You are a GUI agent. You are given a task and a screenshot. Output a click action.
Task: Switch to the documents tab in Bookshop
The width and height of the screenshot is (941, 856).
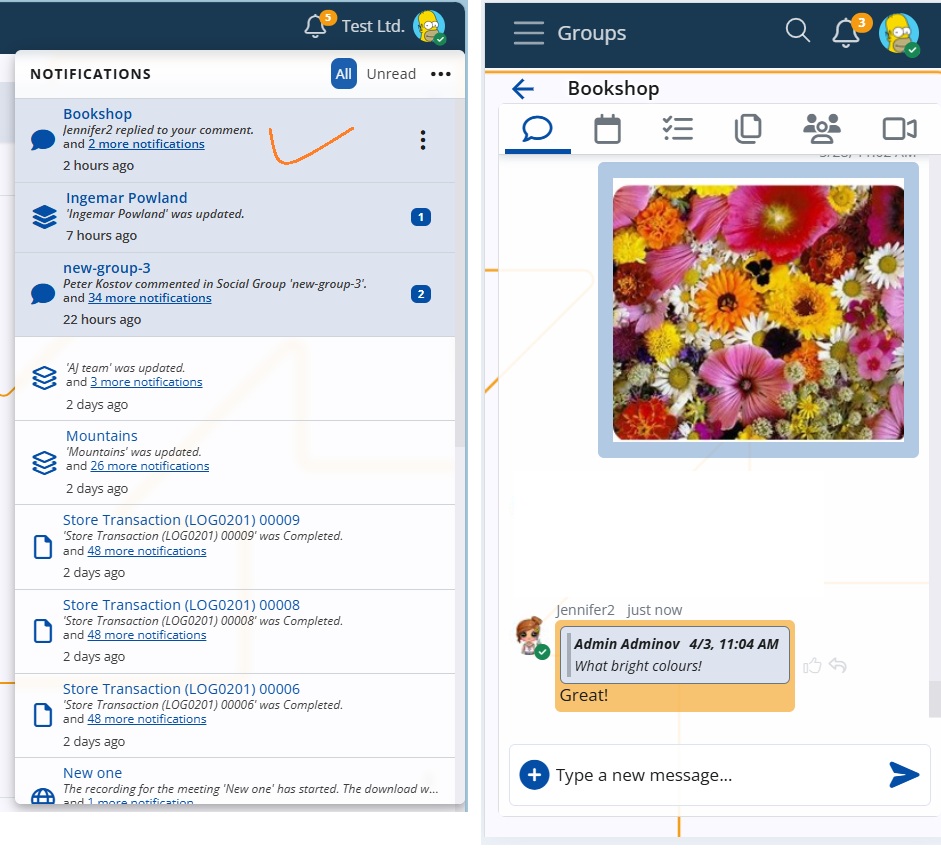[748, 129]
